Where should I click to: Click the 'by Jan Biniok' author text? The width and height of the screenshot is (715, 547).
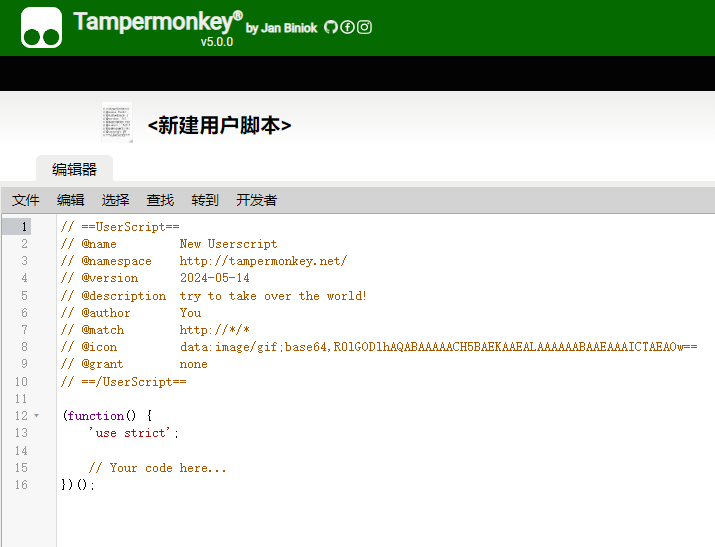281,28
